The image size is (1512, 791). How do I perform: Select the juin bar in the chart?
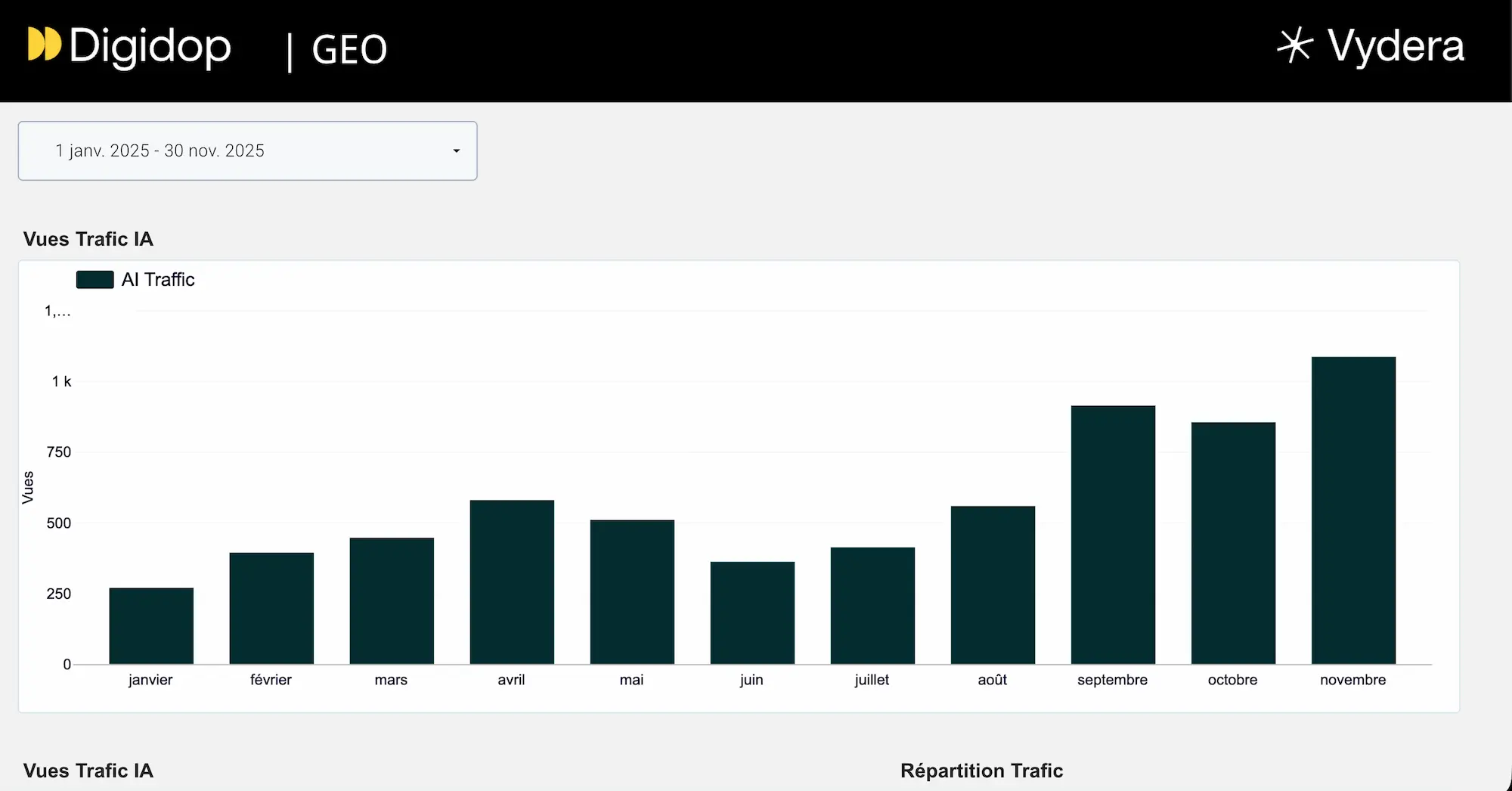(751, 611)
